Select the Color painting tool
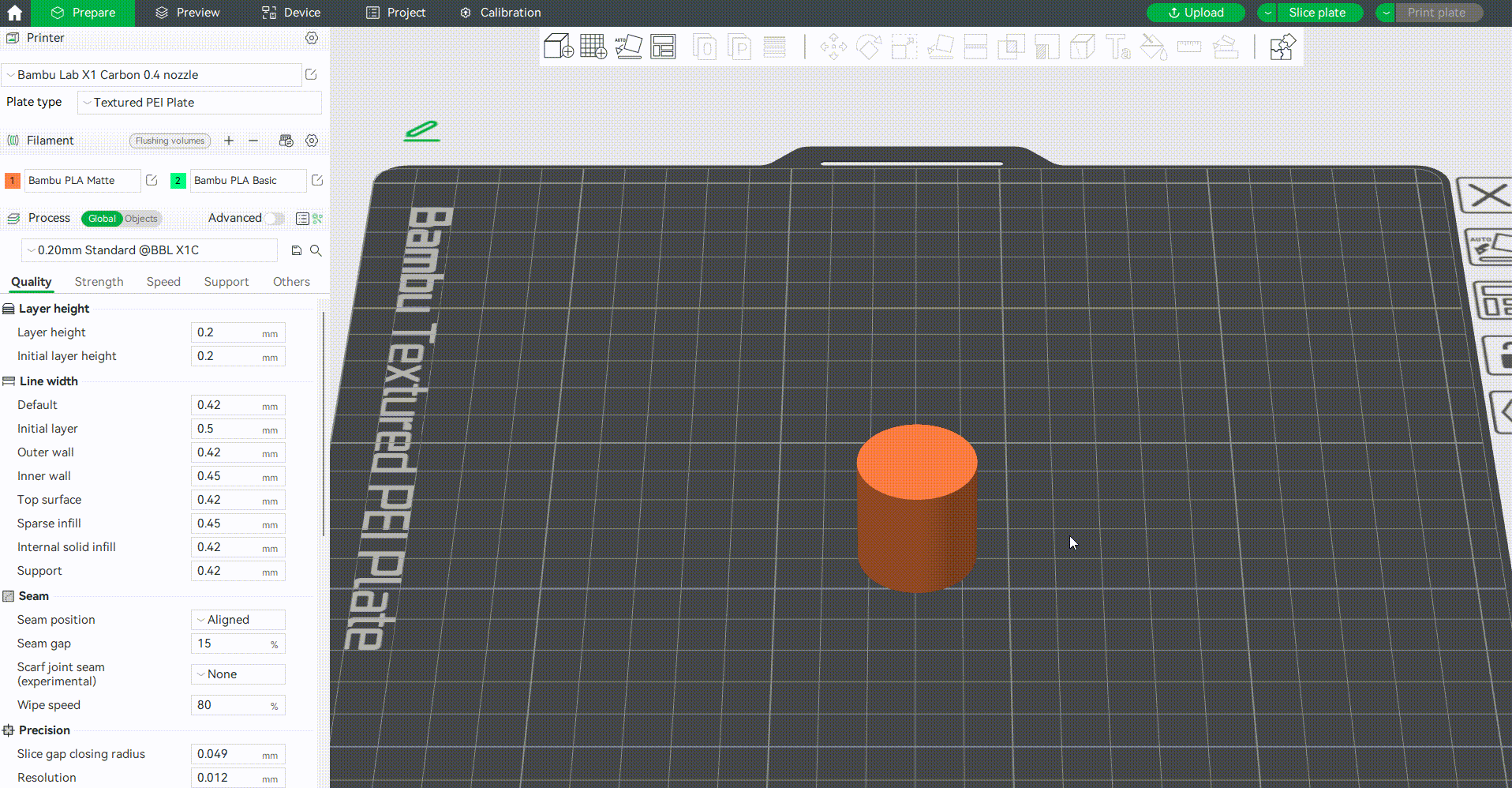 click(1154, 47)
